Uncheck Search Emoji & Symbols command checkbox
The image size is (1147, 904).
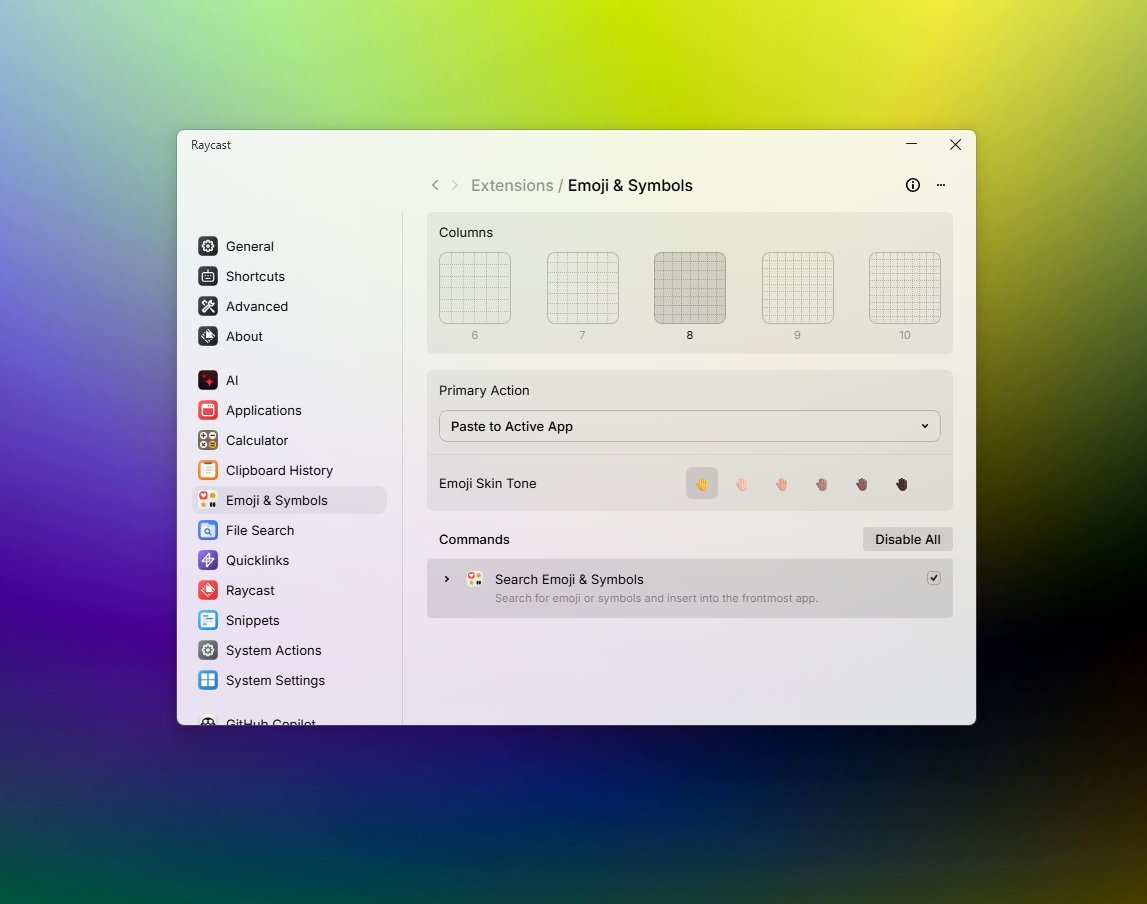click(934, 578)
